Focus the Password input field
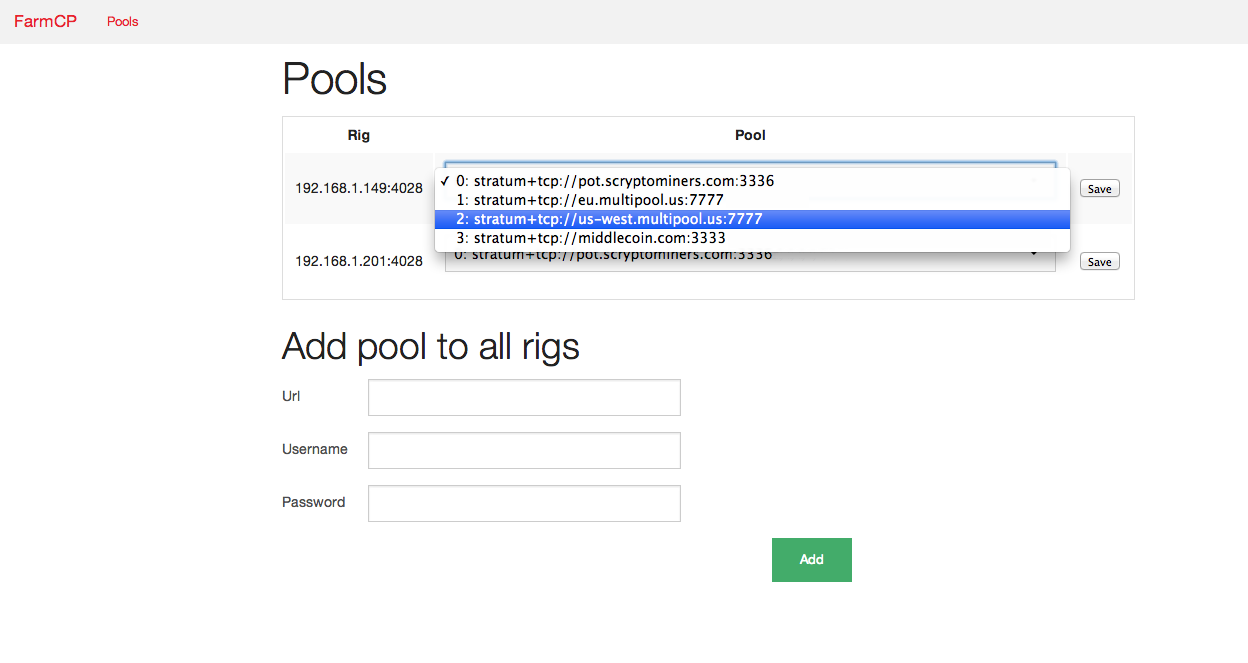Screen dimensions: 1248x663 524,503
